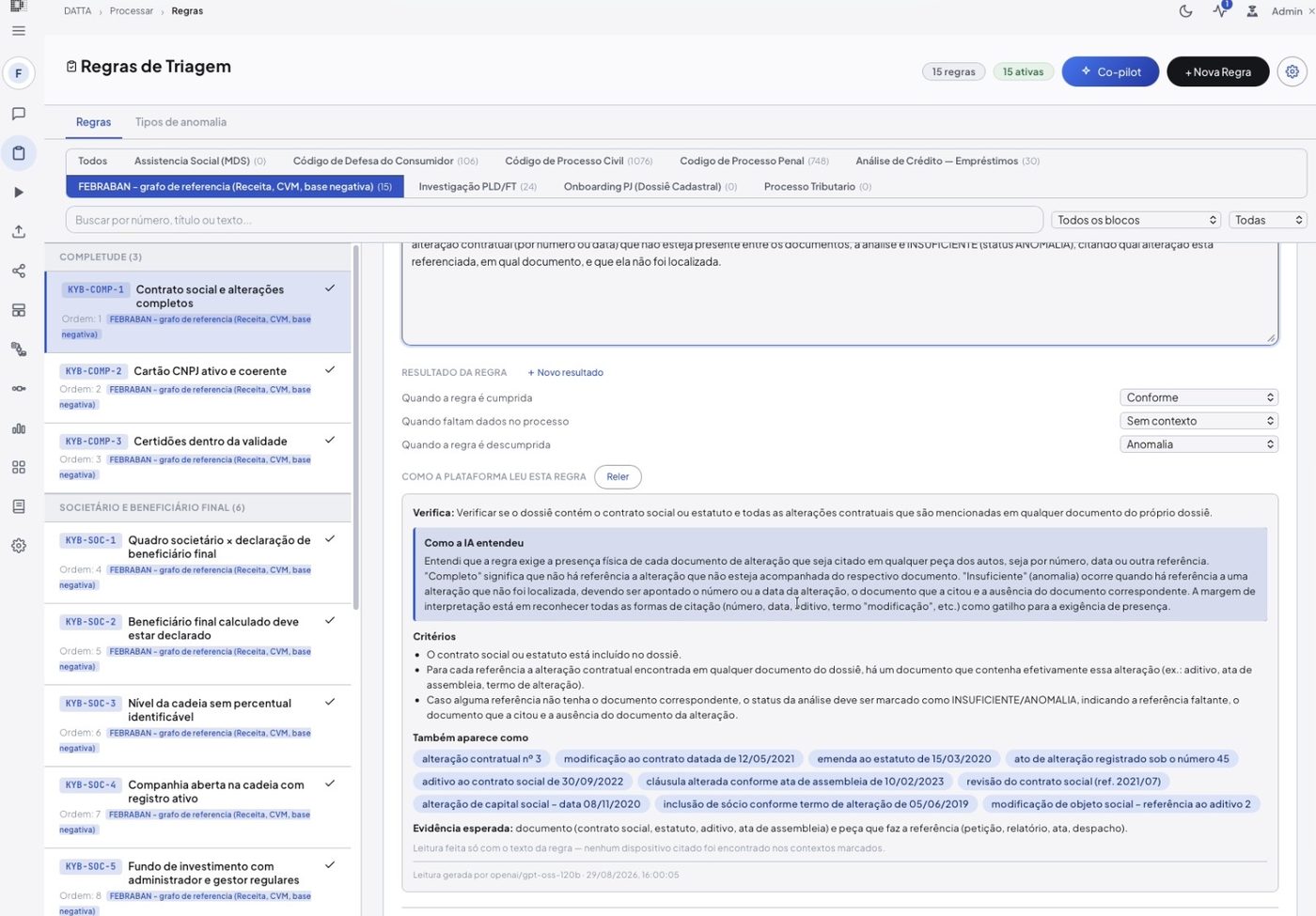This screenshot has height=916, width=1316.
Task: Toggle the checkmark on rule KYB-SOC-2
Action: 330,621
